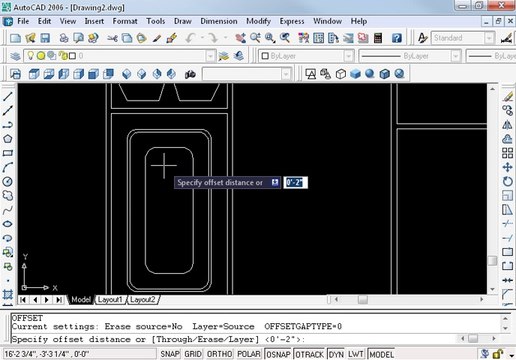
Task: Click the Save icon in Standard toolbar
Action: [x=45, y=38]
